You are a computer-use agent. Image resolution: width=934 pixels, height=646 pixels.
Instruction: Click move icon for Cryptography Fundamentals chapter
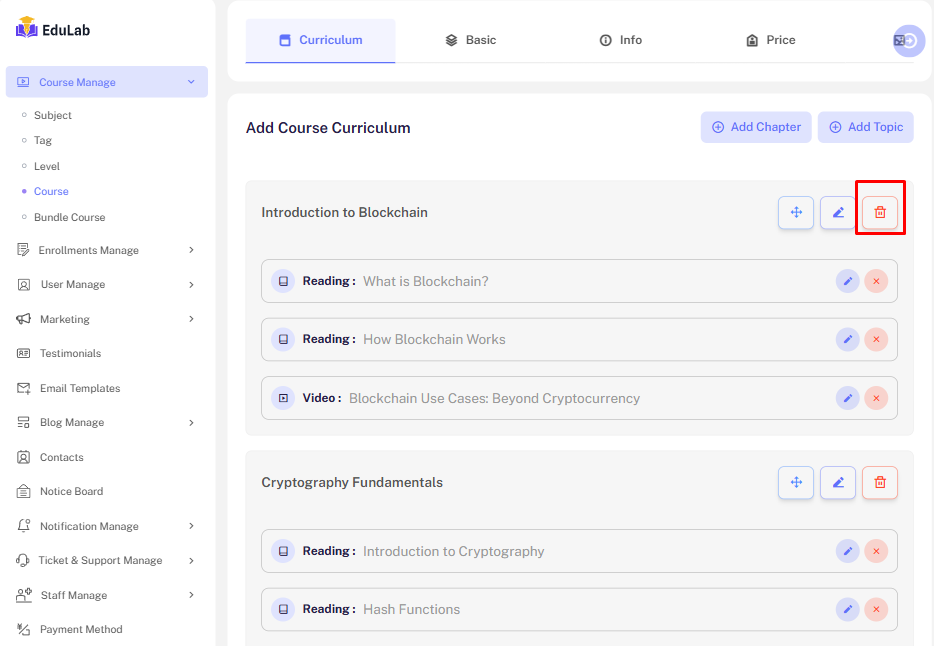[x=796, y=482]
